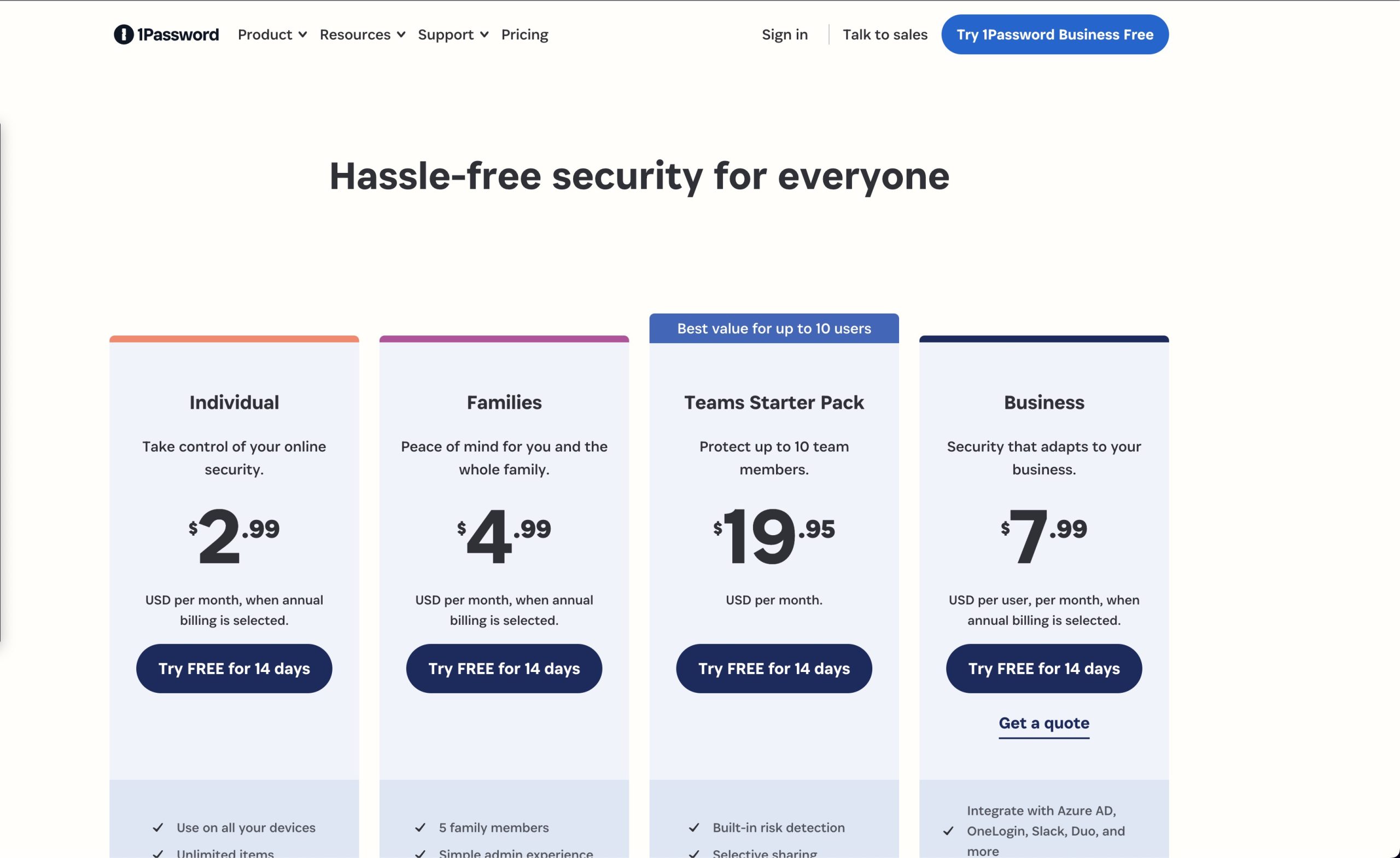Click '5 family members' feature

(494, 827)
